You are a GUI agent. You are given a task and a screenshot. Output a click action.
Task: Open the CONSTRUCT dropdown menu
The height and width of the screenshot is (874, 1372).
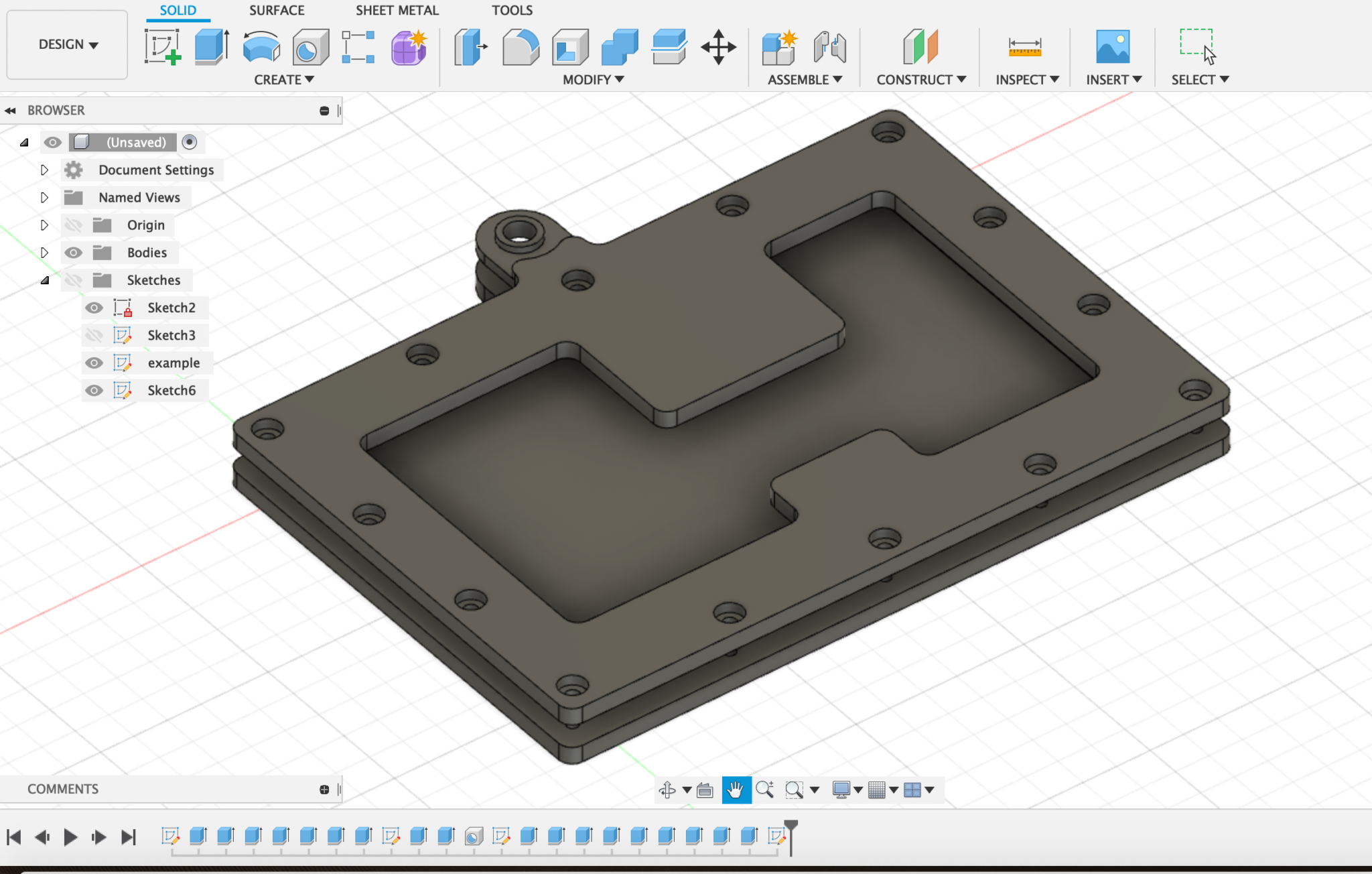[x=922, y=80]
